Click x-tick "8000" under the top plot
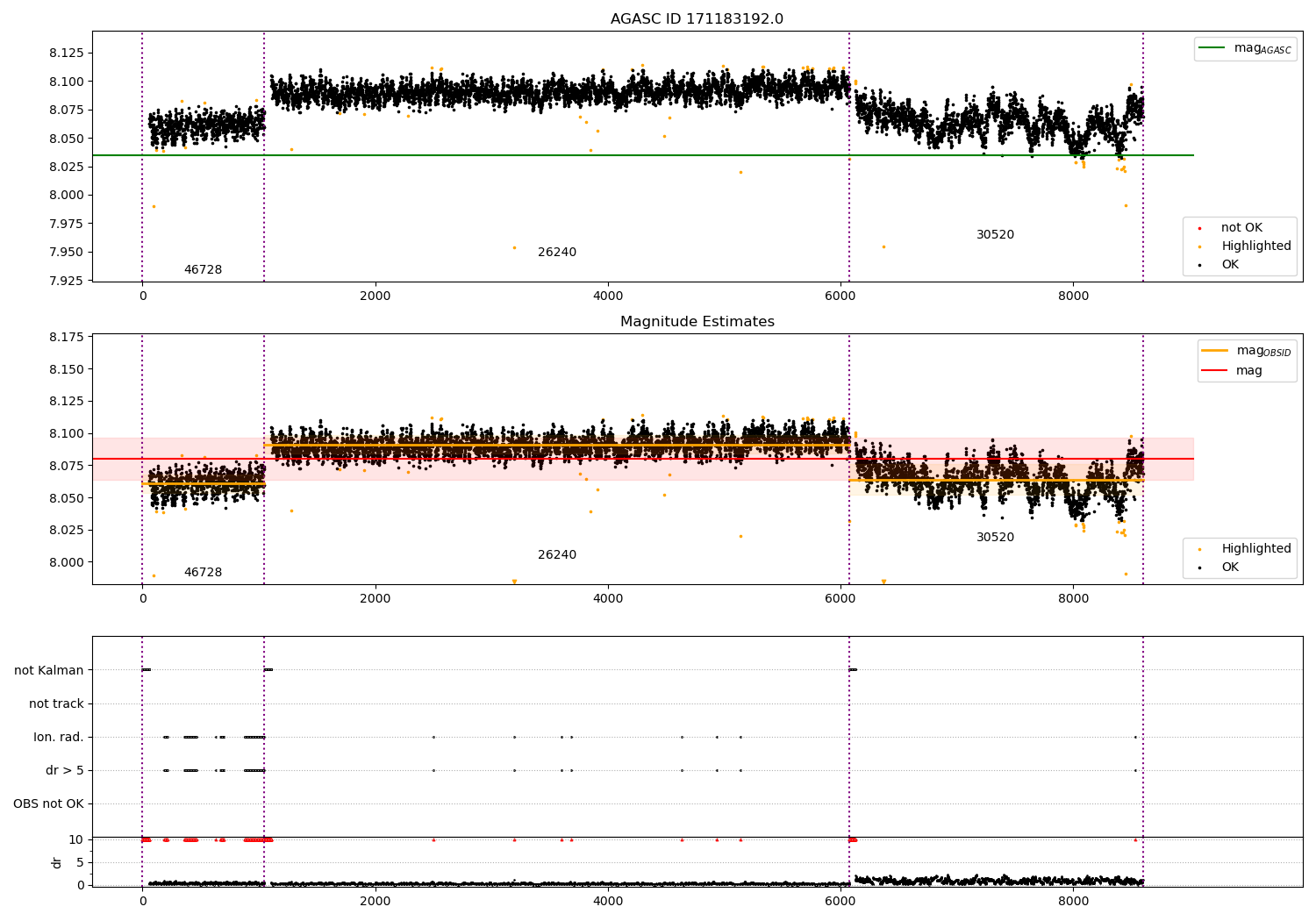 (1073, 296)
